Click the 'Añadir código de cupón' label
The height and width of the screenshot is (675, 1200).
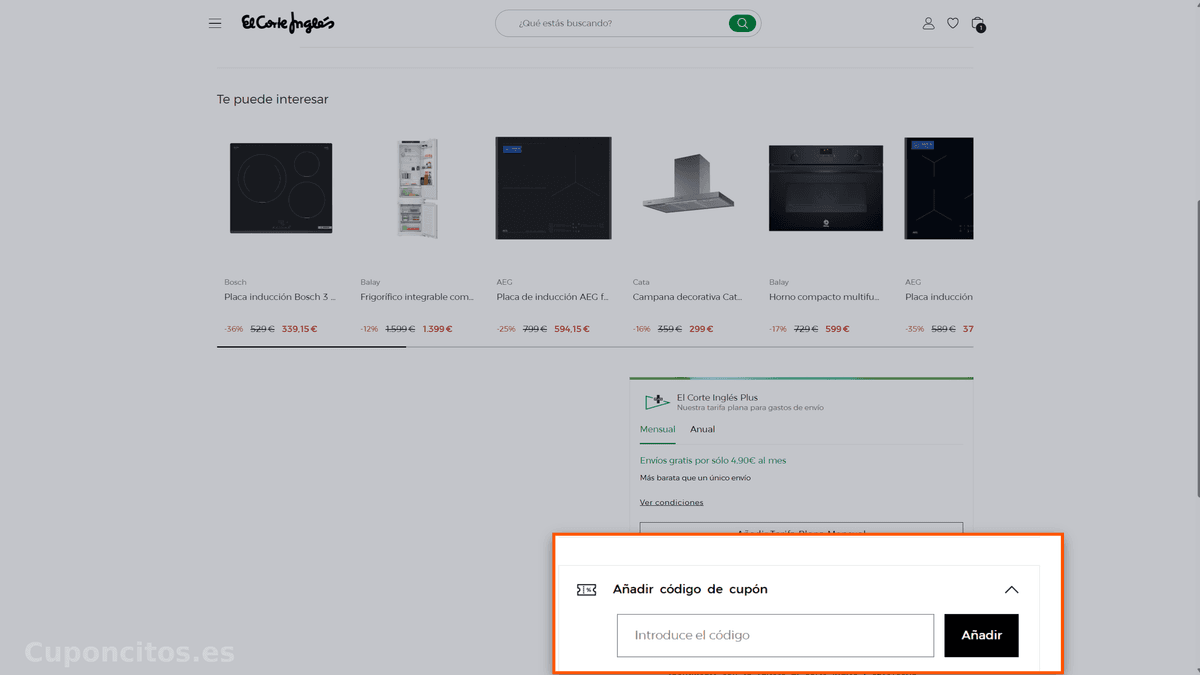[690, 590]
